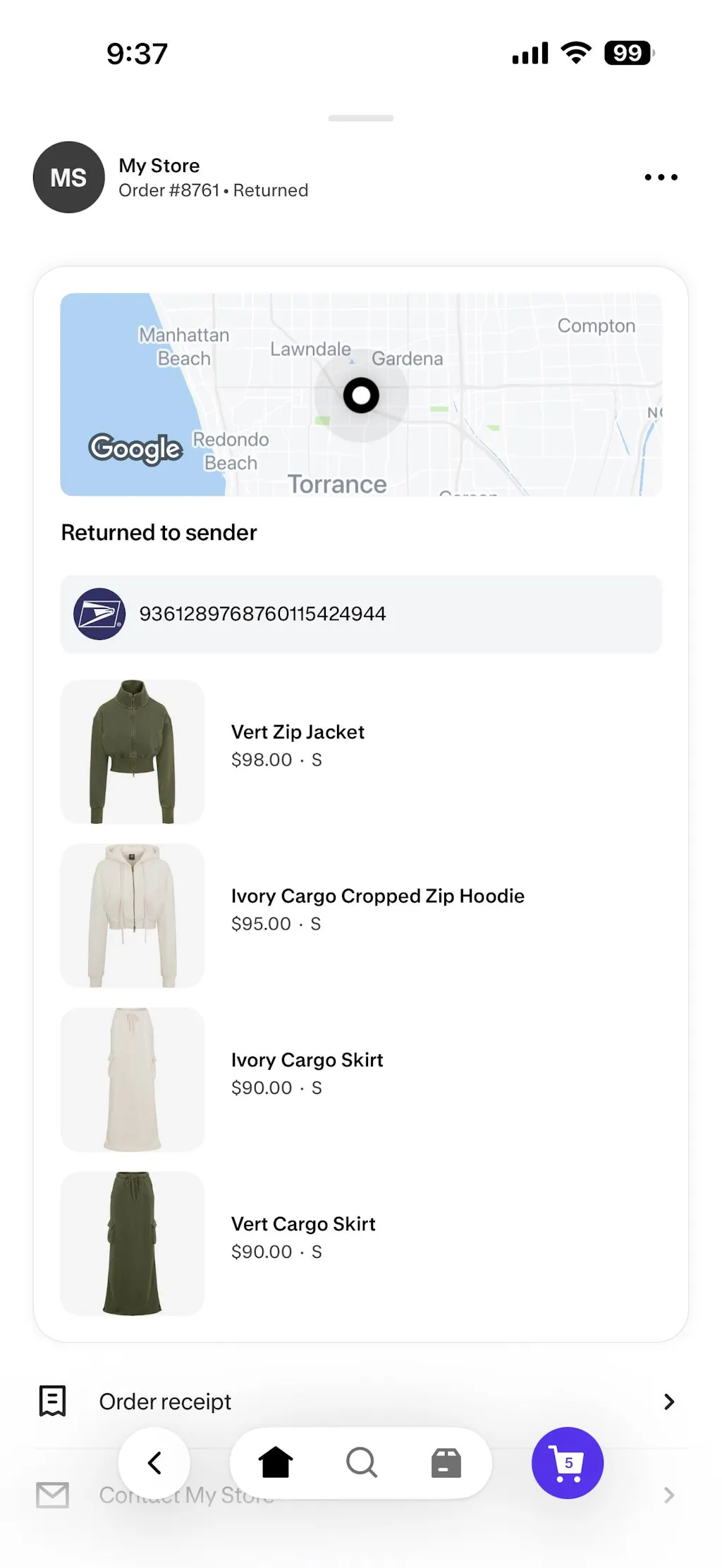The width and height of the screenshot is (722, 1568).
Task: Open the My Store shop name link
Action: (x=159, y=166)
